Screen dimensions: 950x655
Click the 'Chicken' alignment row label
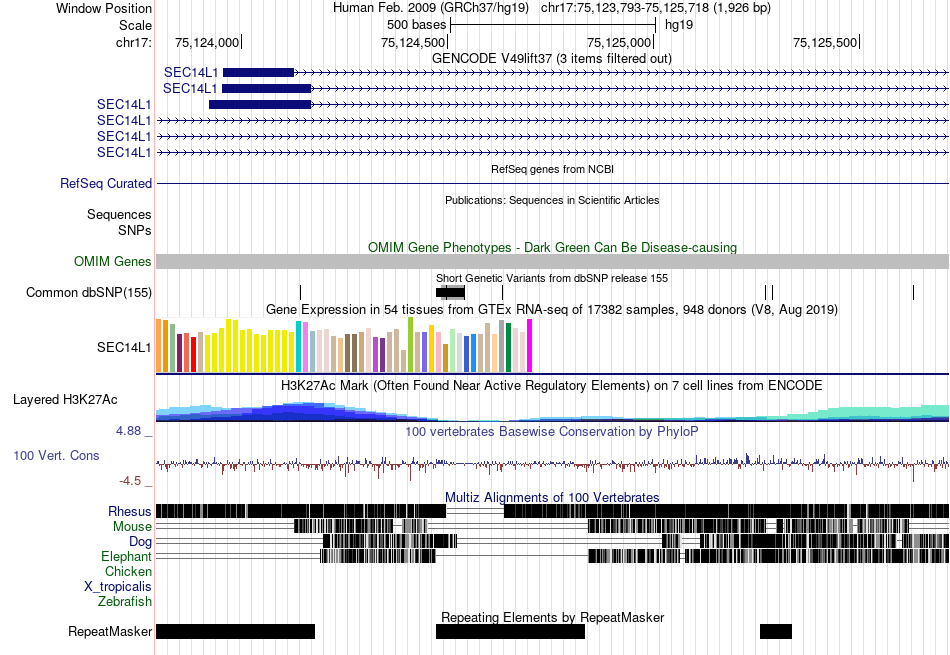[x=128, y=571]
